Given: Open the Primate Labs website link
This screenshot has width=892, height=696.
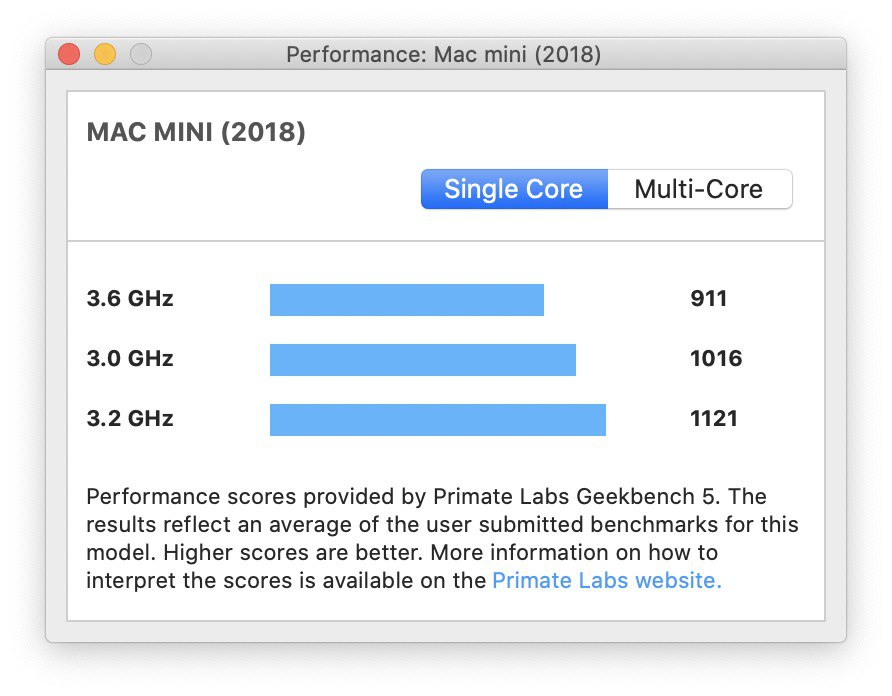Looking at the screenshot, I should 606,580.
